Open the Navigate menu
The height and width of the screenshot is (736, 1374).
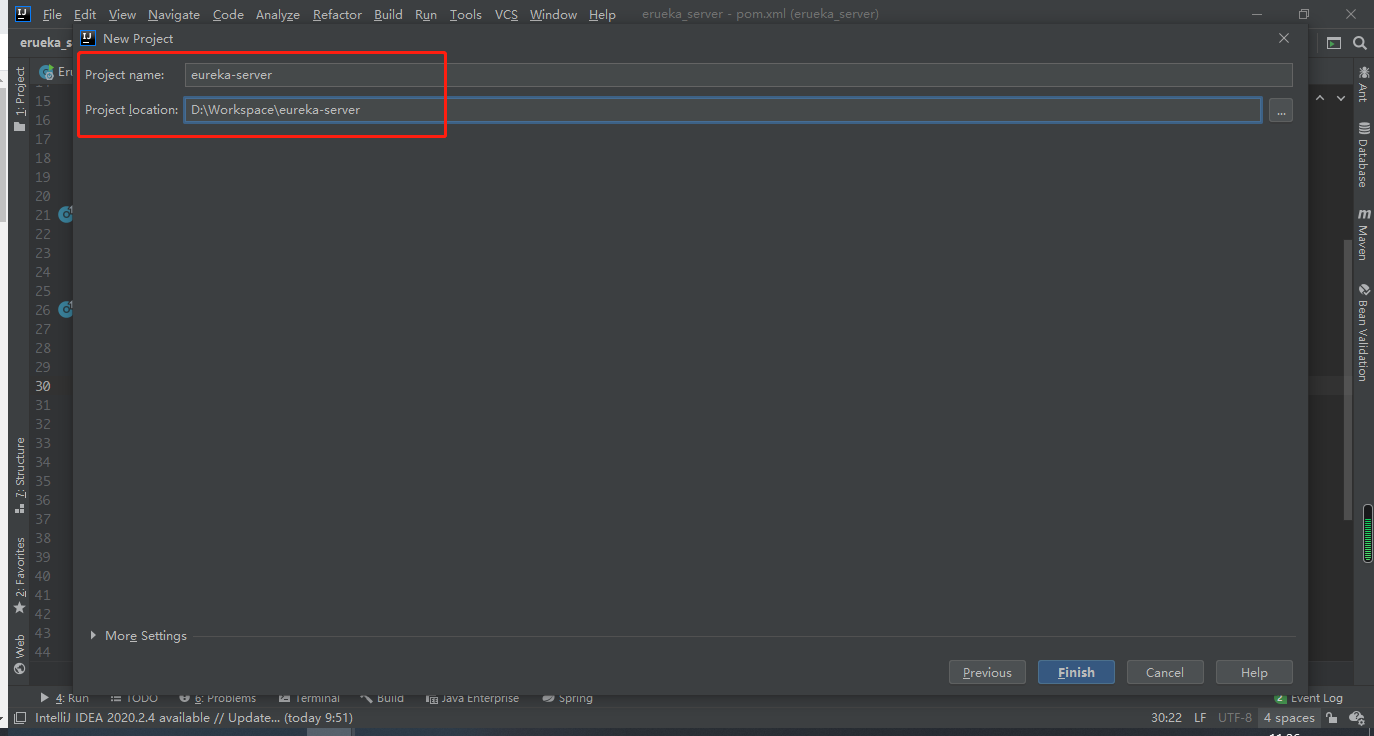coord(174,14)
